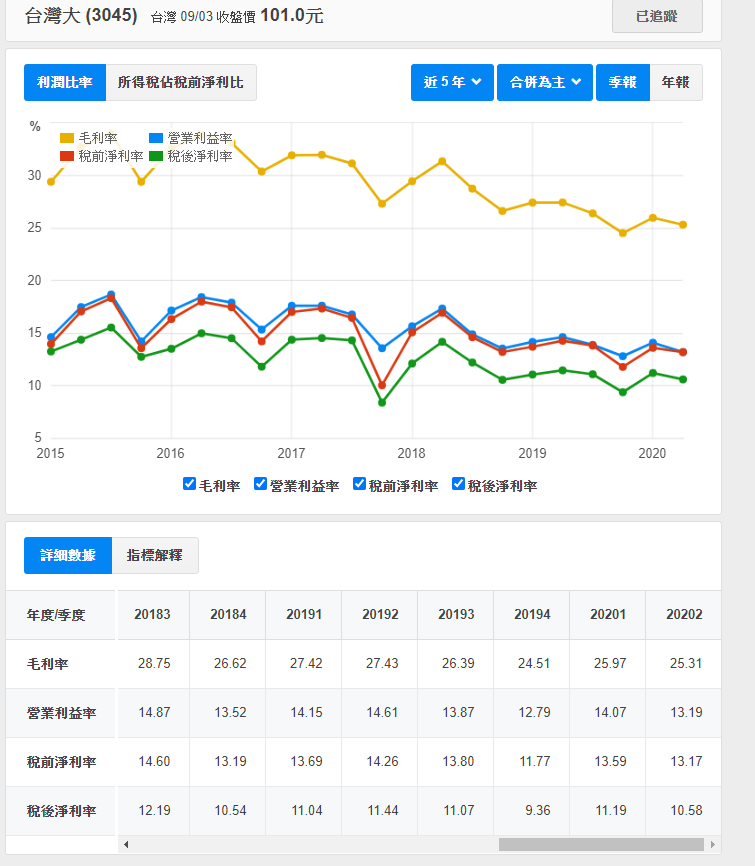Click the 20193 column header
This screenshot has height=866, width=755.
click(x=456, y=615)
